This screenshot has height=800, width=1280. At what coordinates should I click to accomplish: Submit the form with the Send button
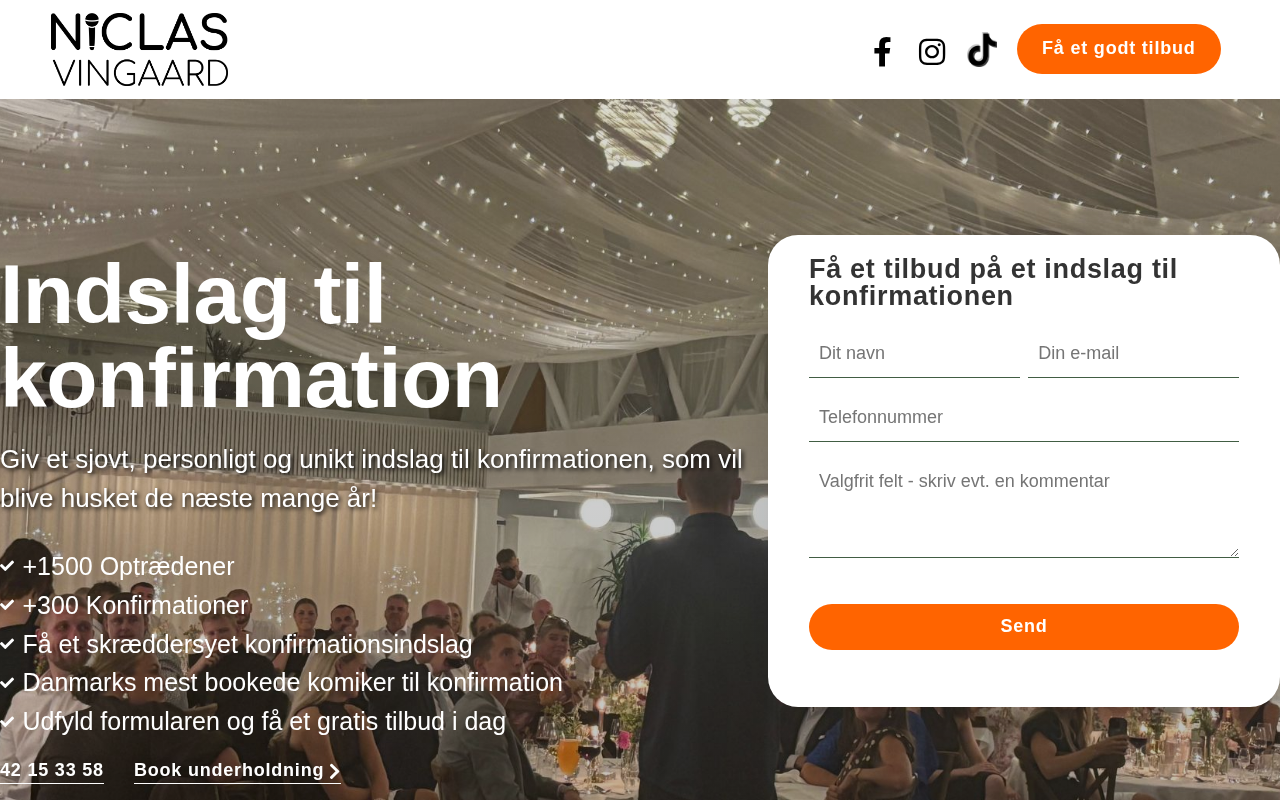tap(1024, 627)
